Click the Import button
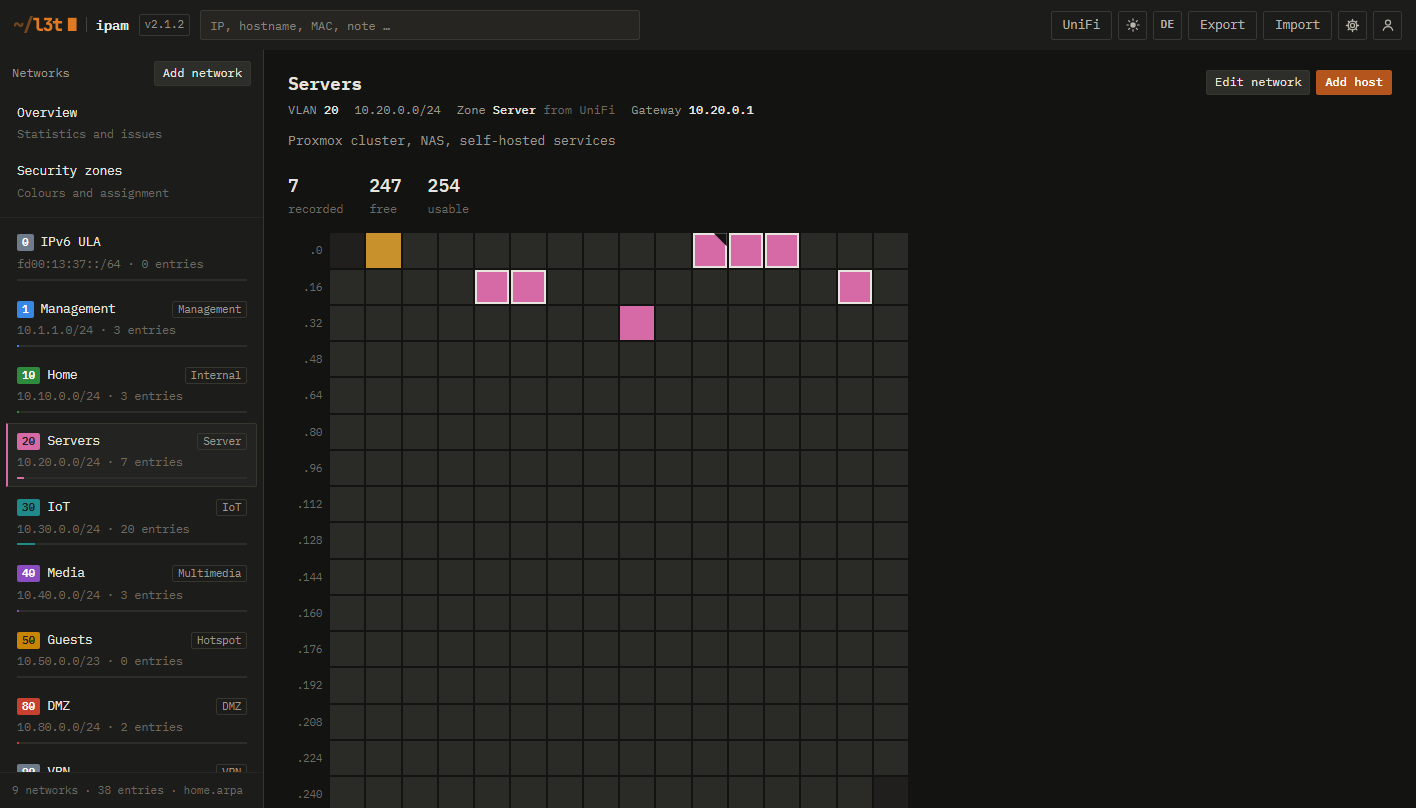Screen dimensions: 1416x808 [x=1297, y=25]
